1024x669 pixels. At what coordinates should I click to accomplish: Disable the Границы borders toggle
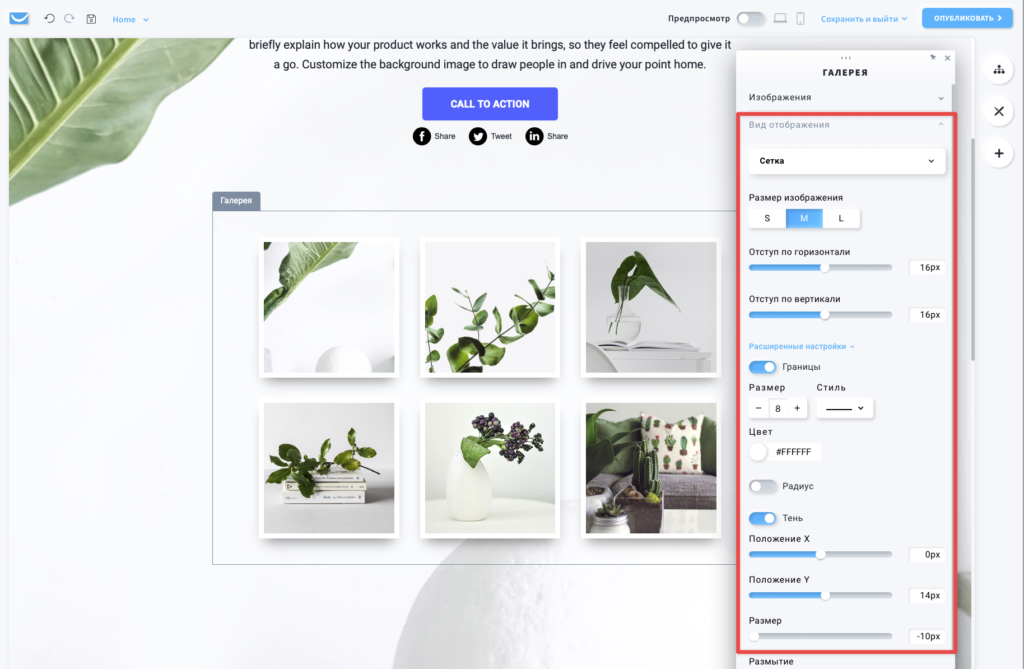pos(762,367)
